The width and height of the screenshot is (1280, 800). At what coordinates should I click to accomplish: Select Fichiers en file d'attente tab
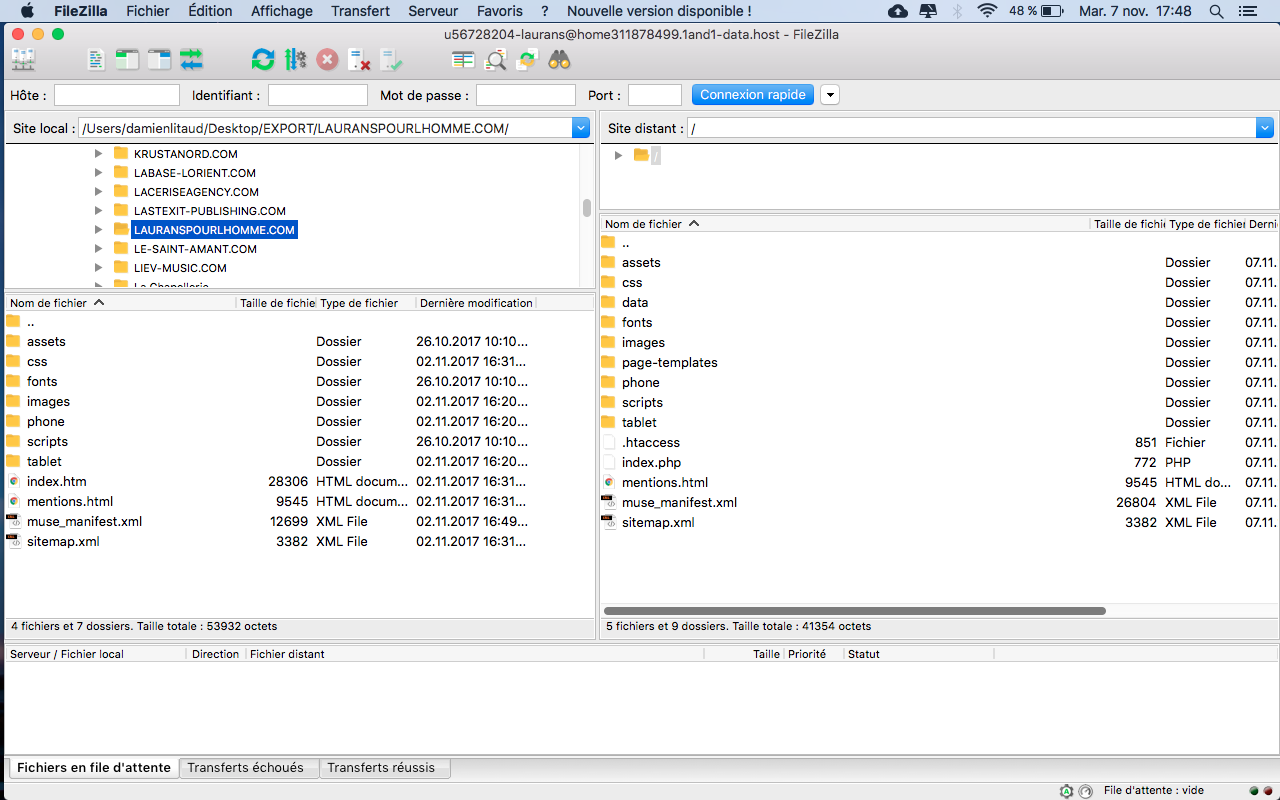(94, 768)
